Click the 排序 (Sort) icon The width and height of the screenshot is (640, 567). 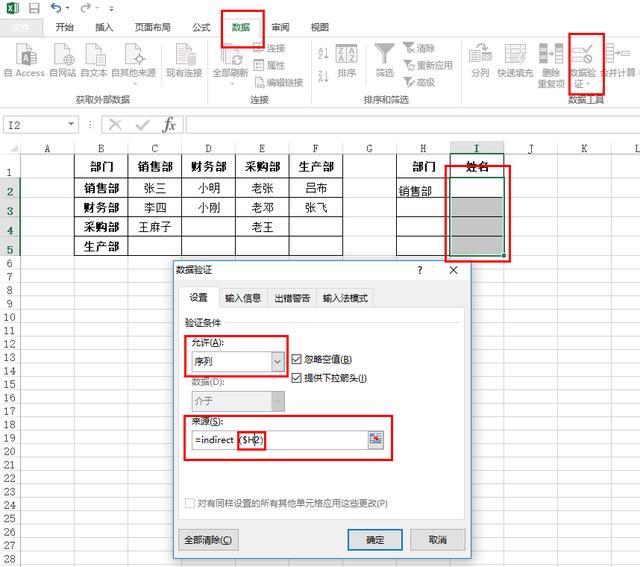(347, 55)
